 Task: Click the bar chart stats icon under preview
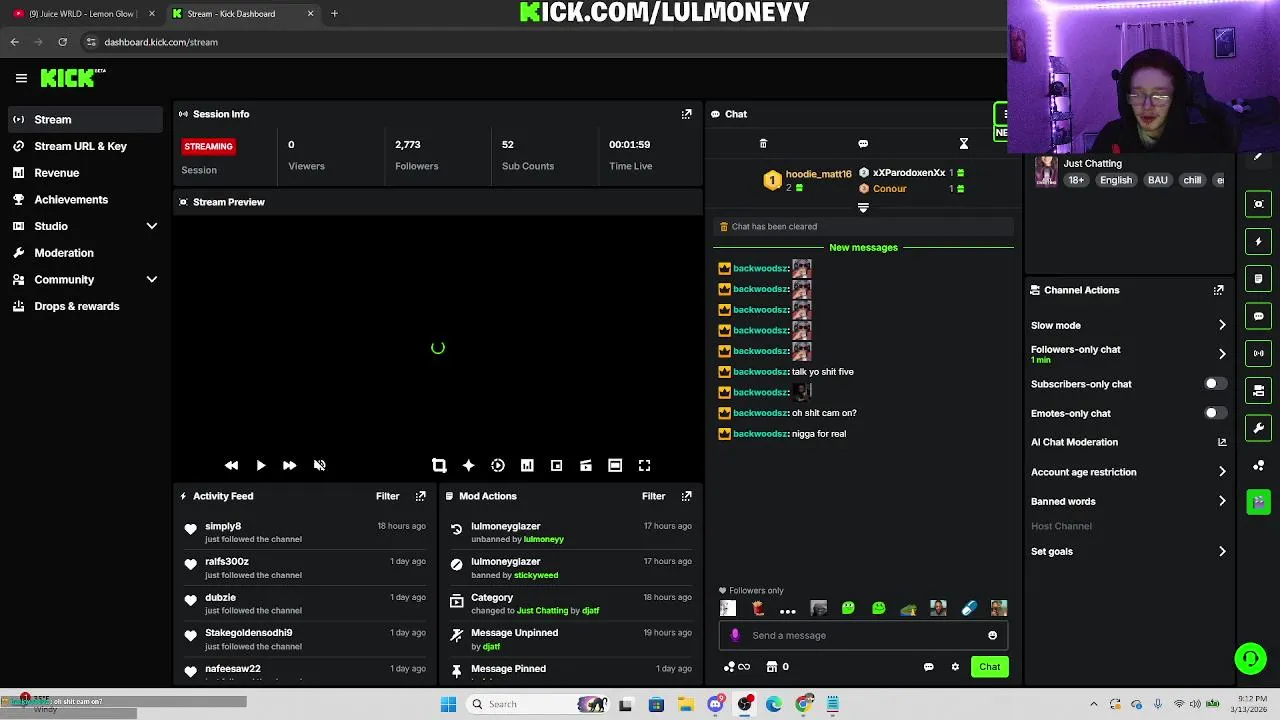pyautogui.click(x=527, y=466)
